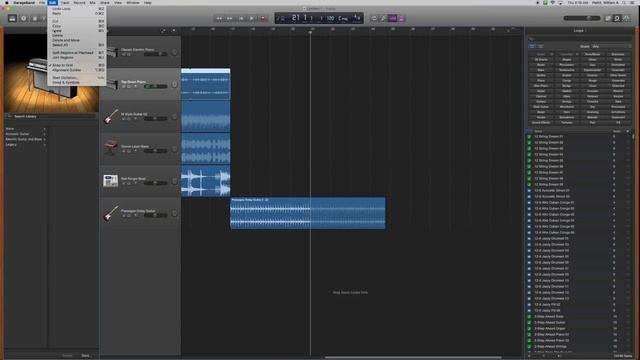
Task: Open the Record menu
Action: (x=79, y=2)
